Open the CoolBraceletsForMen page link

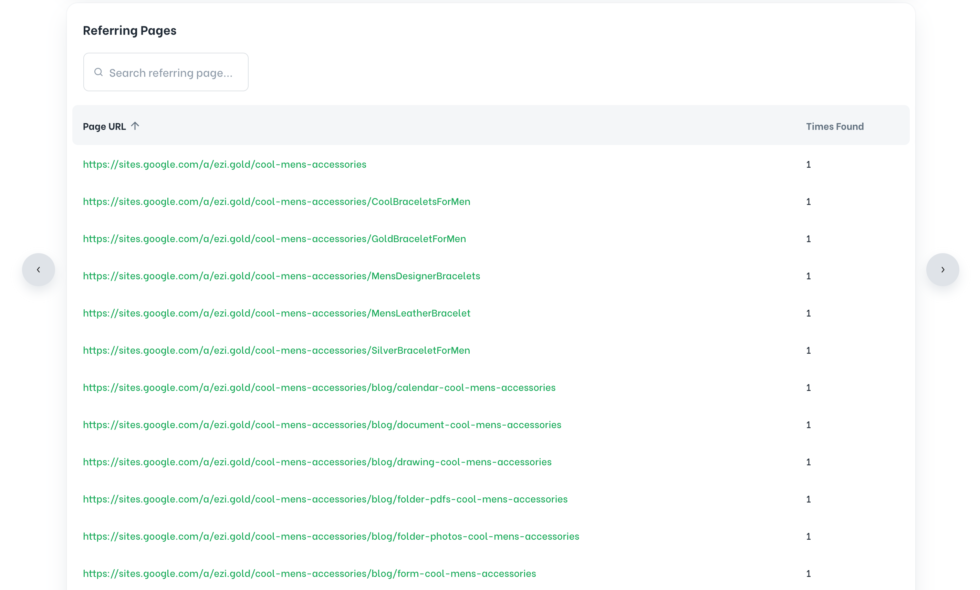tap(276, 201)
